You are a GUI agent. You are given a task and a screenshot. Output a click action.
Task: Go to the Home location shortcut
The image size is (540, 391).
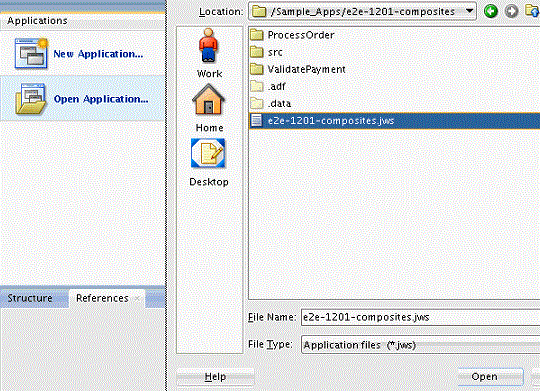209,108
